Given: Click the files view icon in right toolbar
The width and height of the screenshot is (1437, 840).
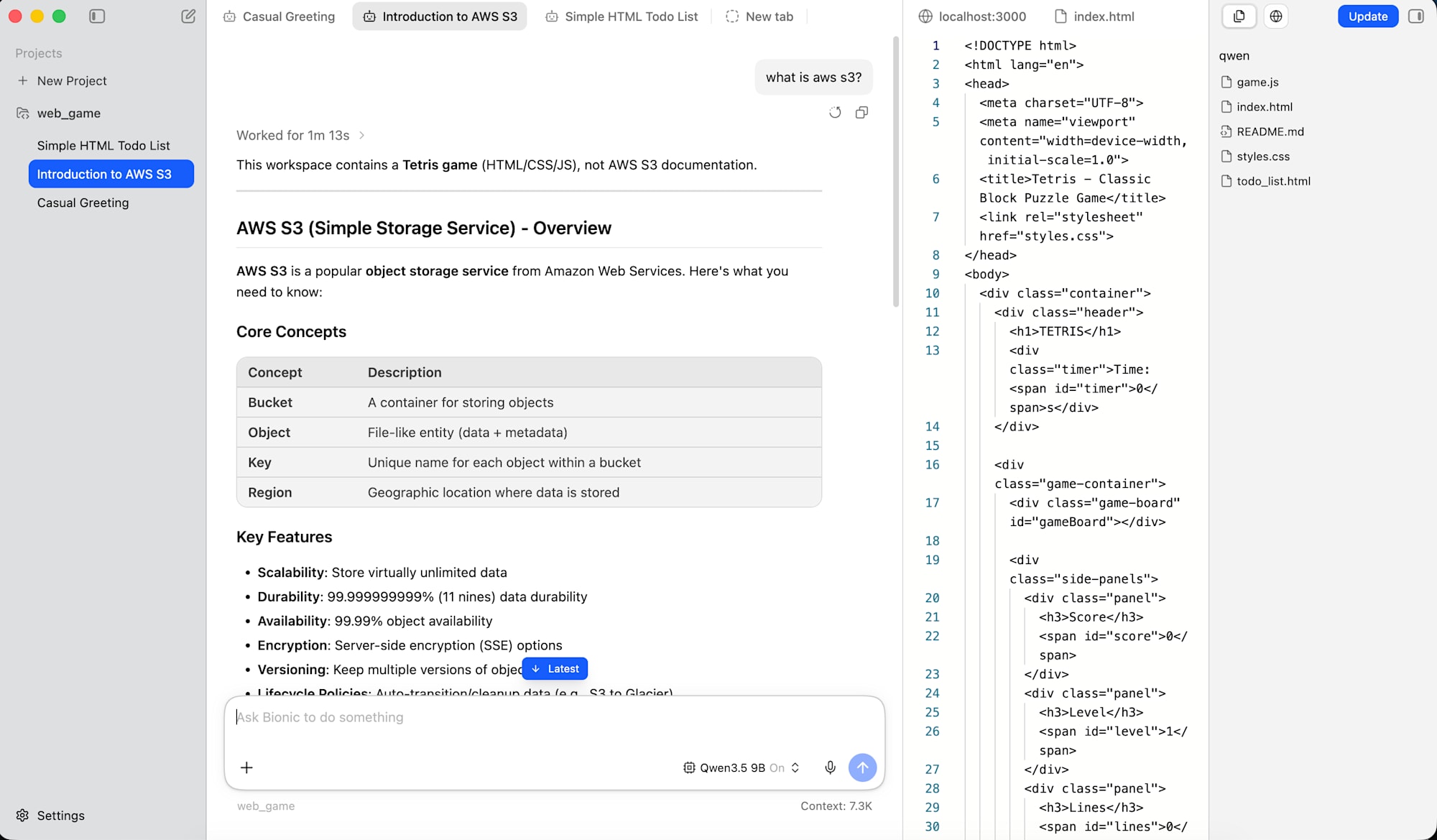Looking at the screenshot, I should 1239,16.
